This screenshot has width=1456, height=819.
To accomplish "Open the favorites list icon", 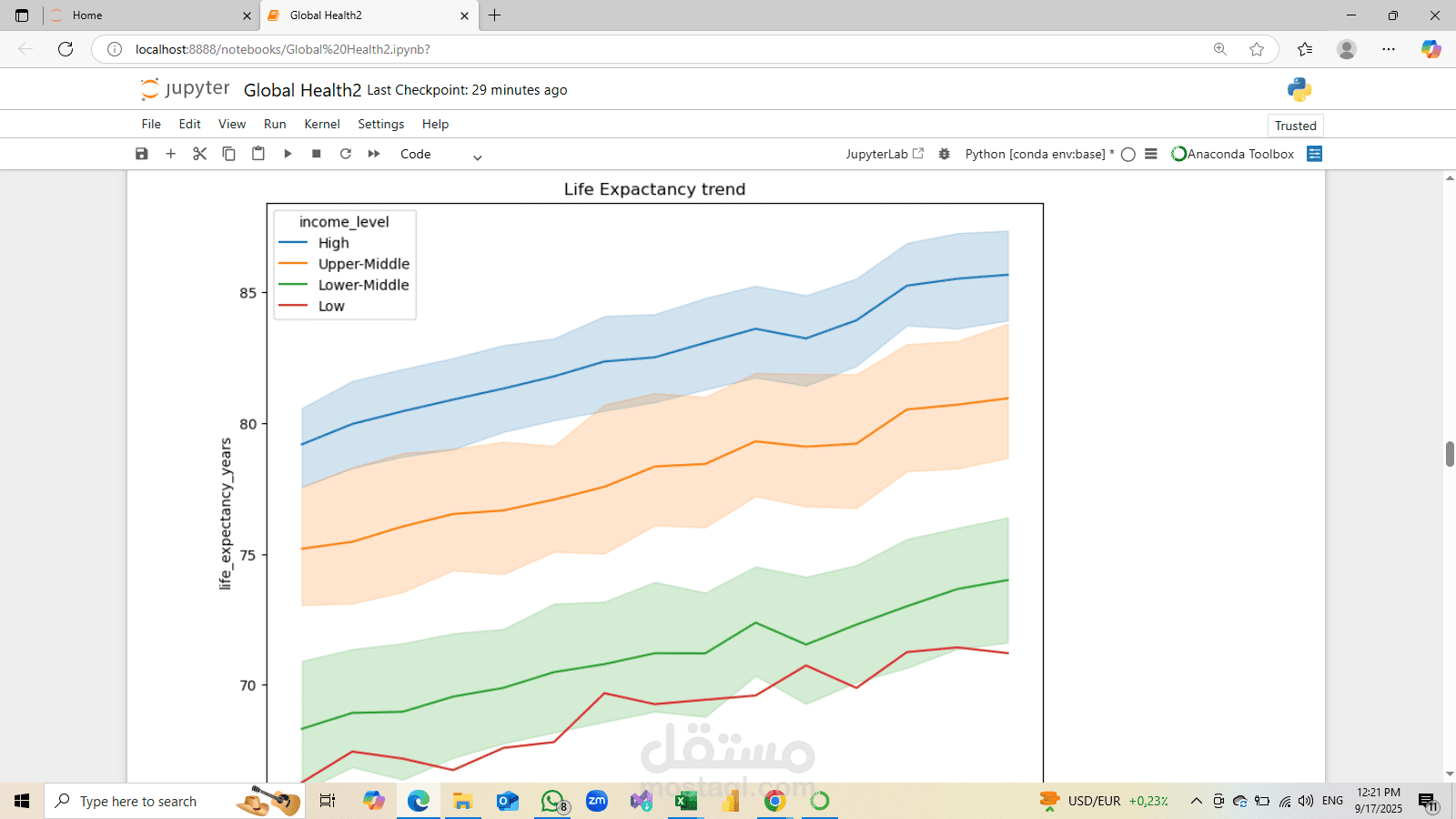I will point(1305,49).
